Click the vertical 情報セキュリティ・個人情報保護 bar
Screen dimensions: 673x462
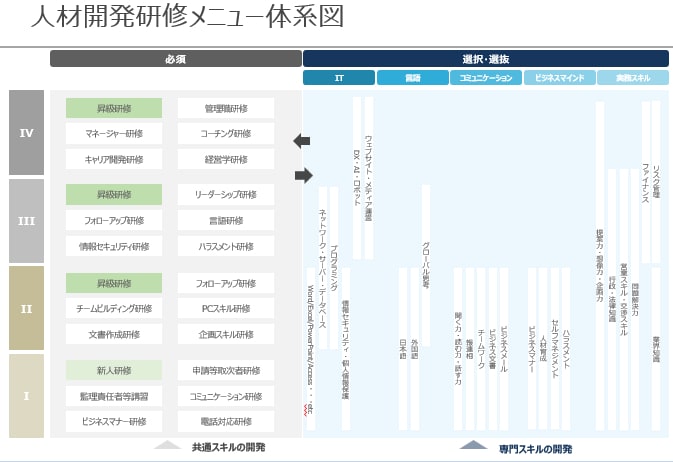(x=346, y=349)
